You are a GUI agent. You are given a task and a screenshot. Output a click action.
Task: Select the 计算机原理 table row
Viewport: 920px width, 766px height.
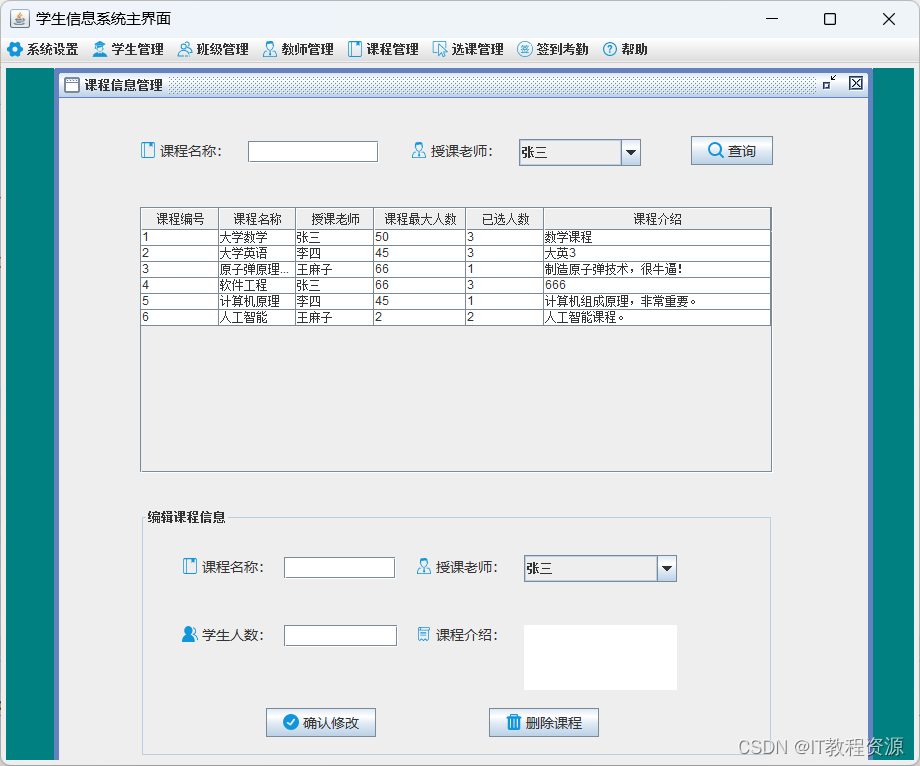(456, 301)
